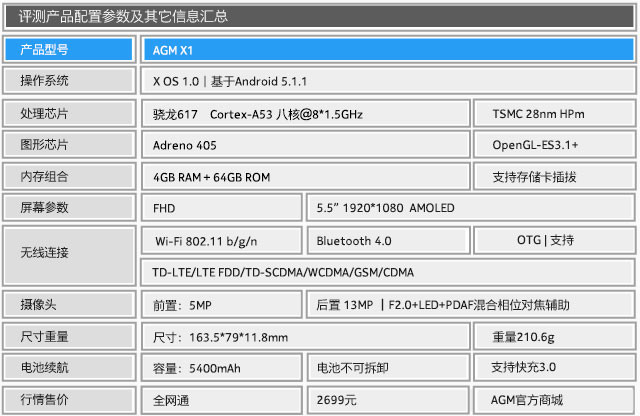Click the 骁龙617 Cortex-A53 processor cell

coord(304,114)
